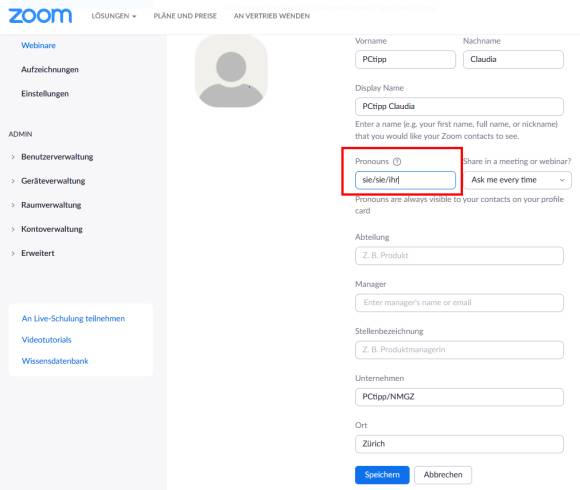Viewport: 580px width, 490px height.
Task: Open An Vertrieb wenden menu item
Action: tap(272, 16)
